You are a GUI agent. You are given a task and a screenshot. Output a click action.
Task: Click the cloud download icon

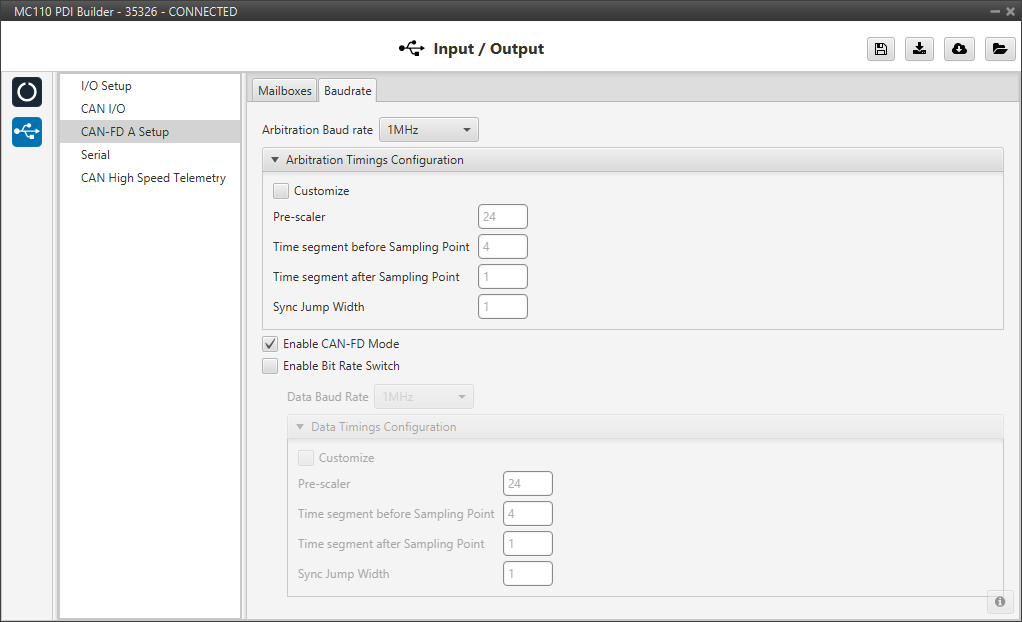pyautogui.click(x=959, y=49)
